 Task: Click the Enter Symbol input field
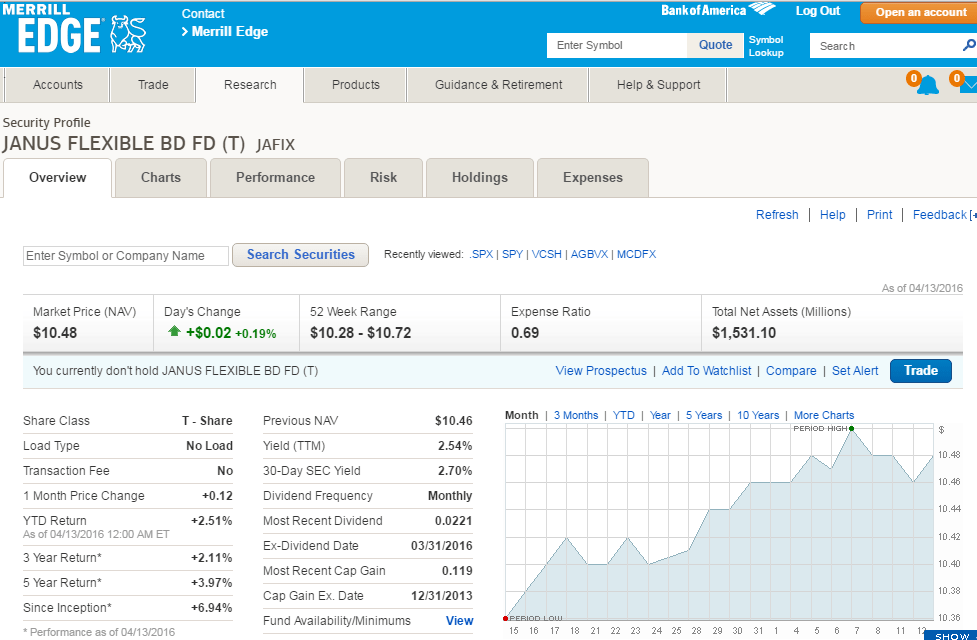[615, 45]
